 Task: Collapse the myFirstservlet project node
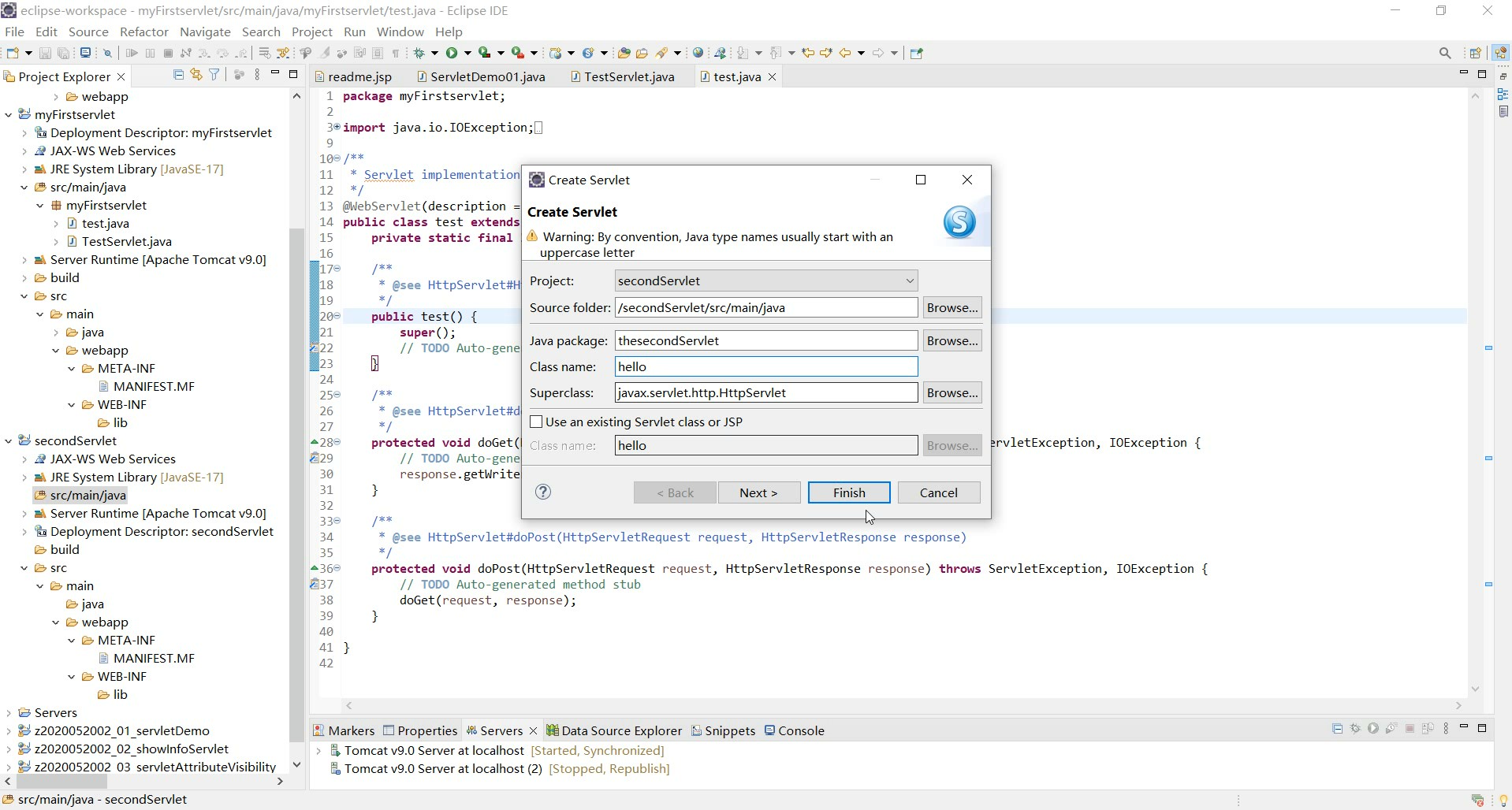coord(9,115)
